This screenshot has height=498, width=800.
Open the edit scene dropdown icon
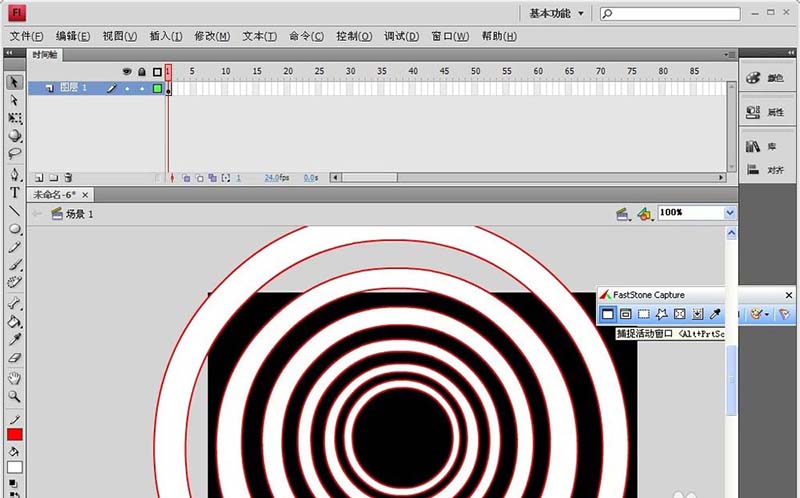tap(622, 214)
